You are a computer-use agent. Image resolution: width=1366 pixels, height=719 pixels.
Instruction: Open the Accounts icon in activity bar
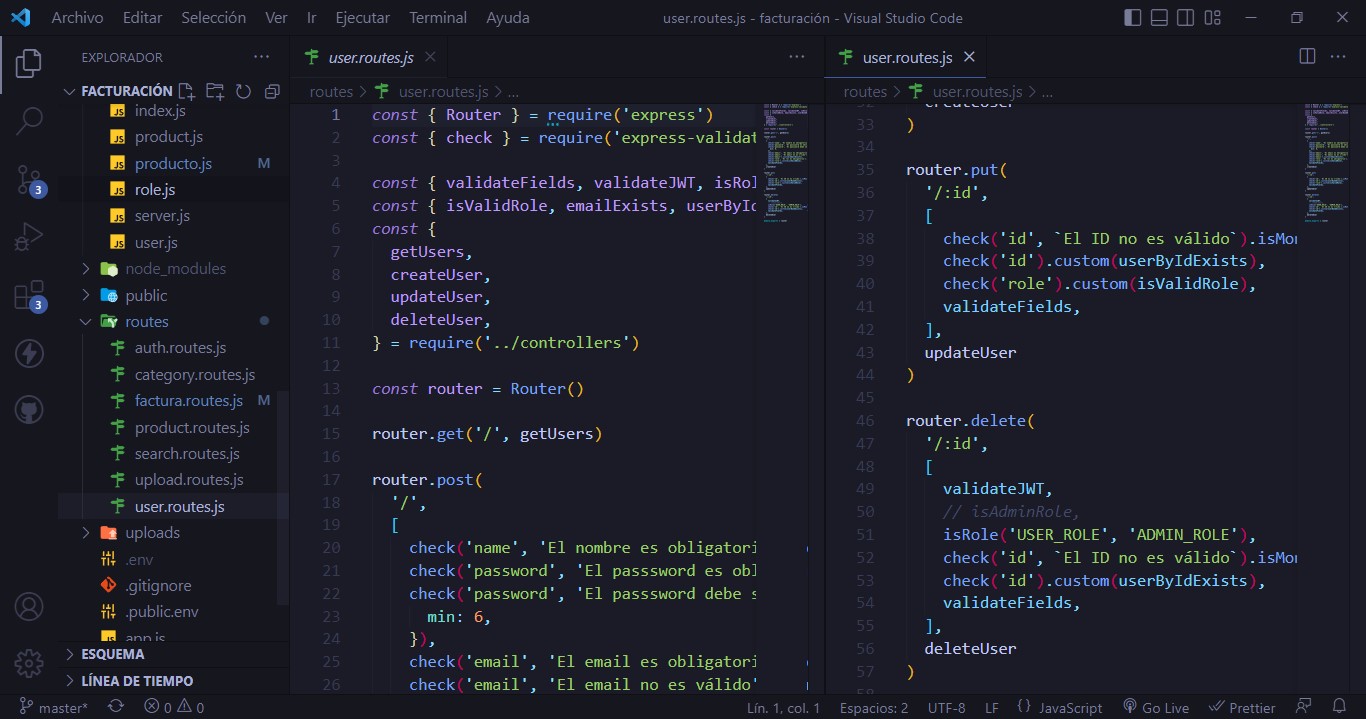pyautogui.click(x=28, y=606)
